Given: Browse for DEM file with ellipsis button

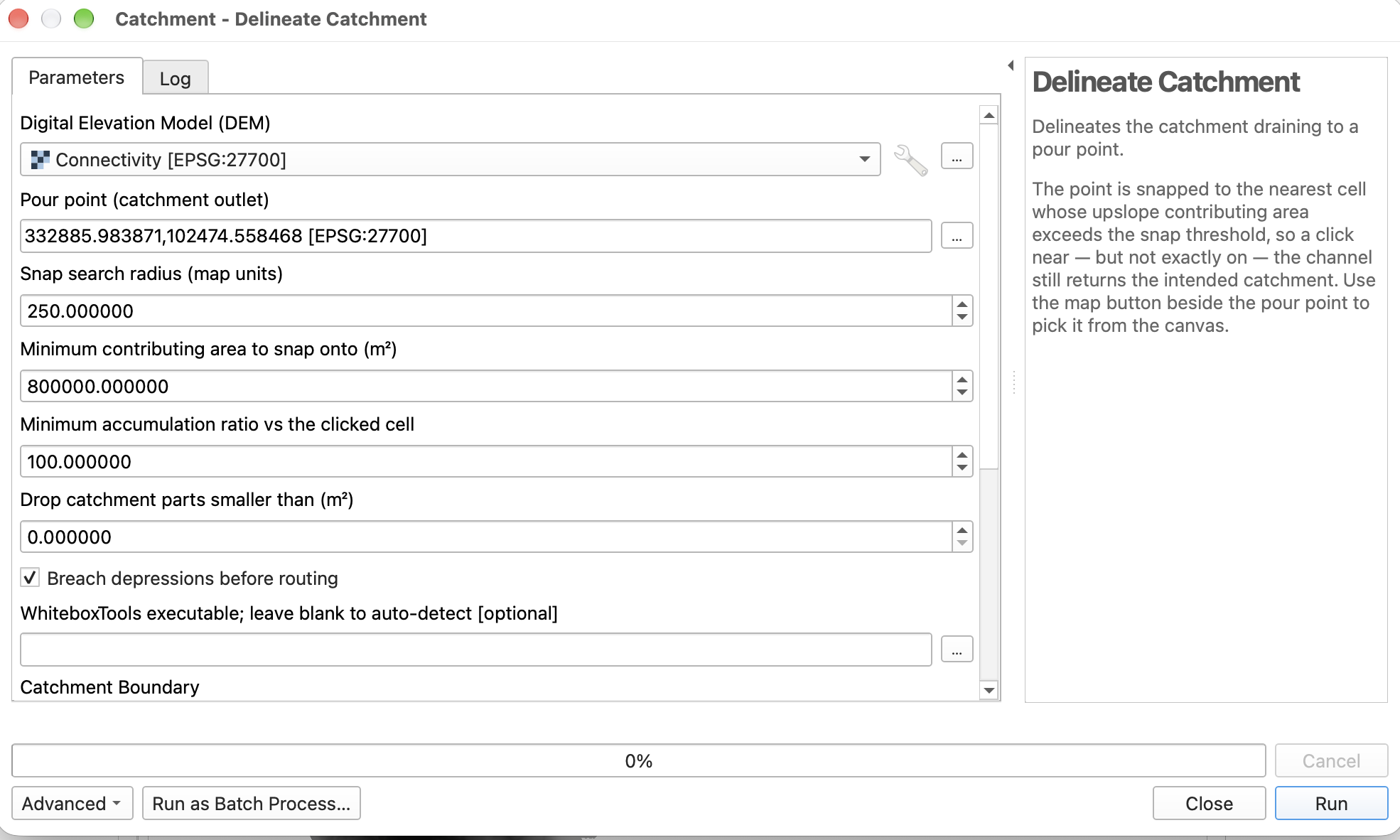Looking at the screenshot, I should pos(957,156).
